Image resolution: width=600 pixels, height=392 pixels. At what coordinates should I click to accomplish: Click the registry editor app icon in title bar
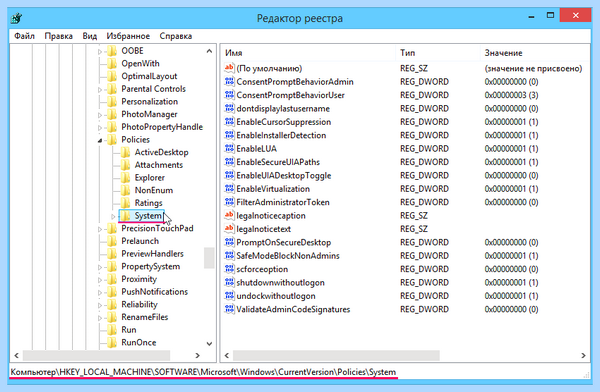click(x=17, y=18)
